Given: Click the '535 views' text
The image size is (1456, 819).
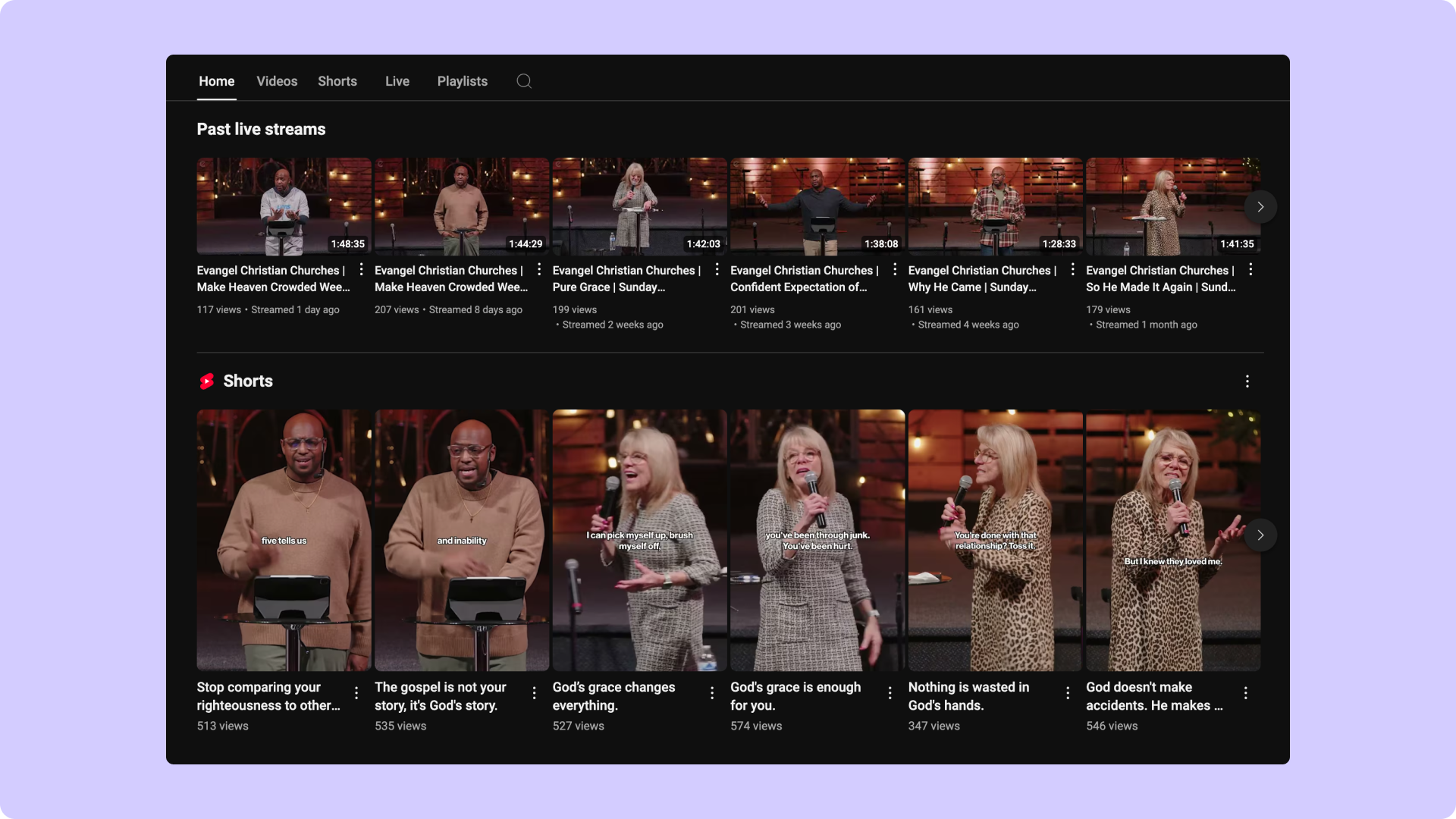Looking at the screenshot, I should point(400,726).
